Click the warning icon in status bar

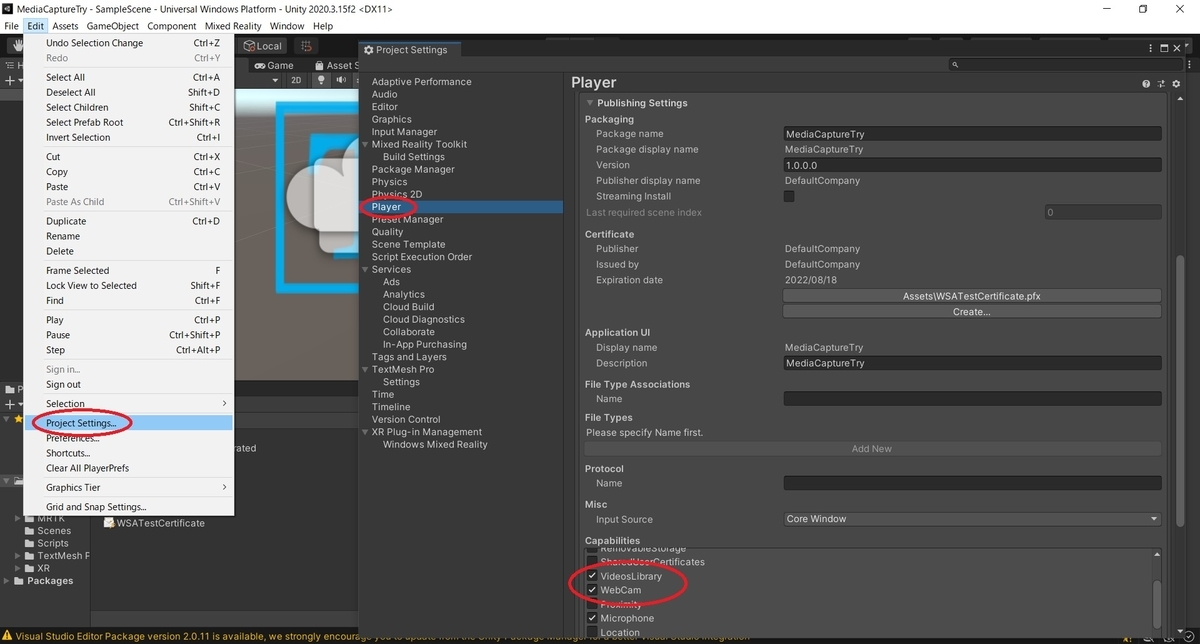click(8, 634)
